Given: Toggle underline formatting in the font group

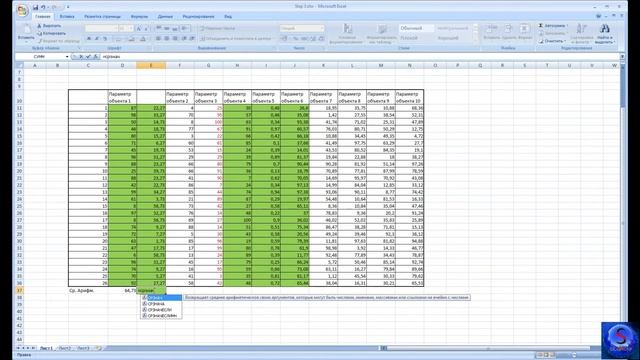Looking at the screenshot, I should (105, 39).
